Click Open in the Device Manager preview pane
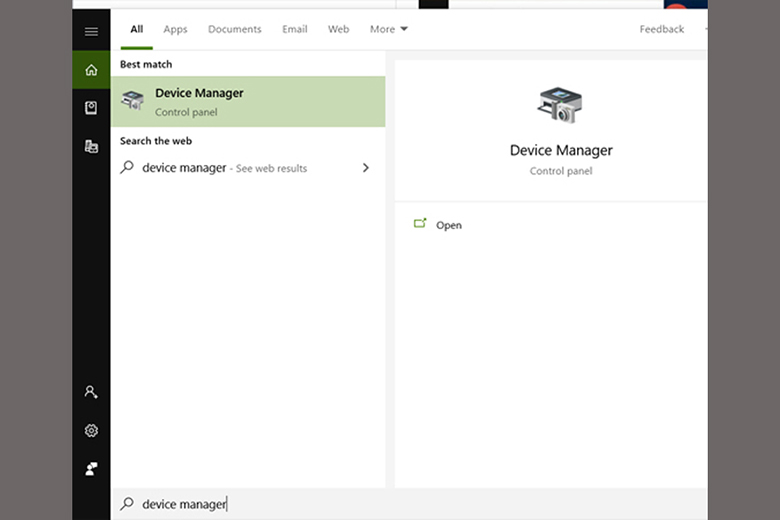 coord(448,225)
